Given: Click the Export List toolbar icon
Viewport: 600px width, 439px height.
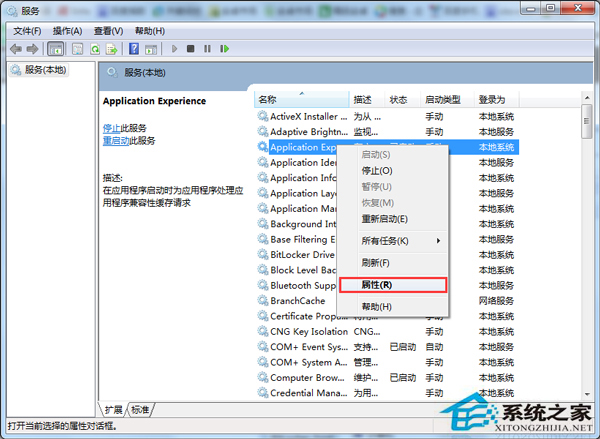Looking at the screenshot, I should click(x=113, y=48).
